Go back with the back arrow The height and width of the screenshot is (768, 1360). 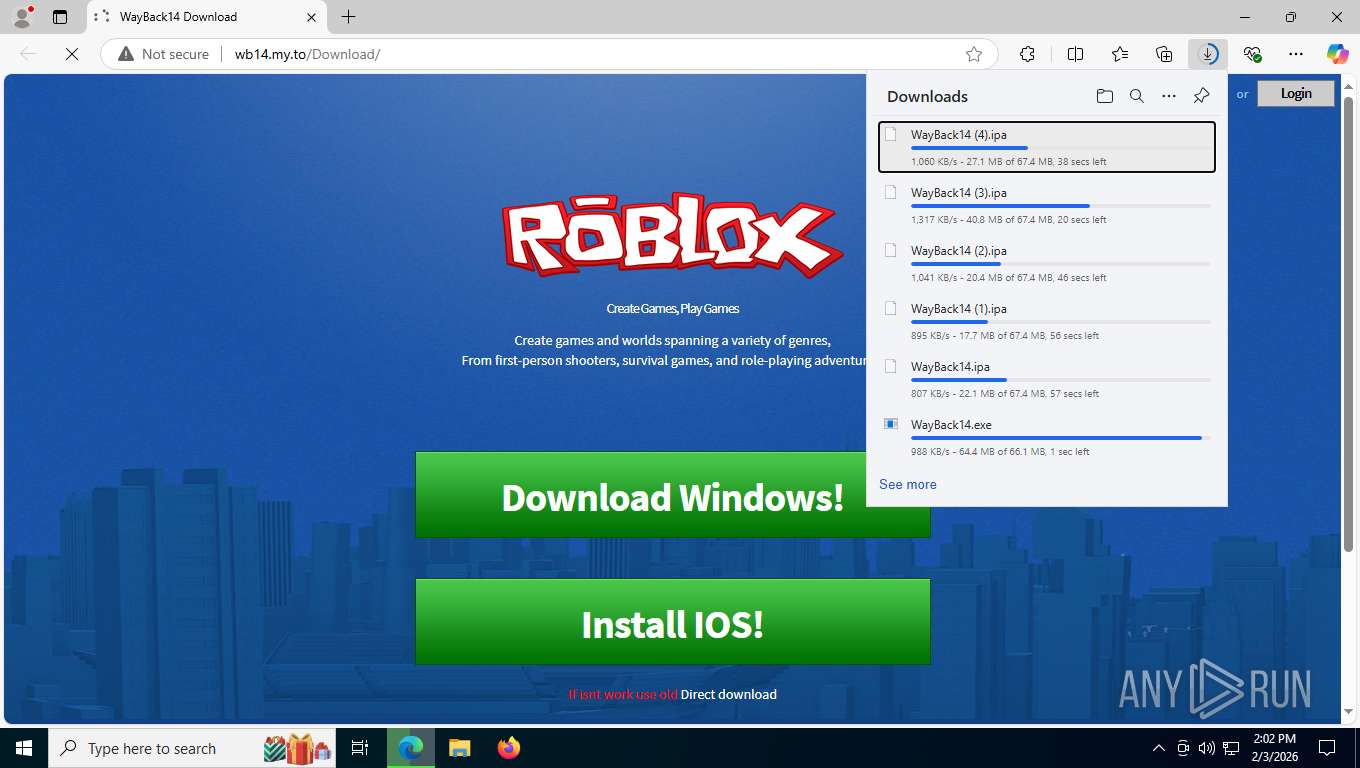point(28,54)
